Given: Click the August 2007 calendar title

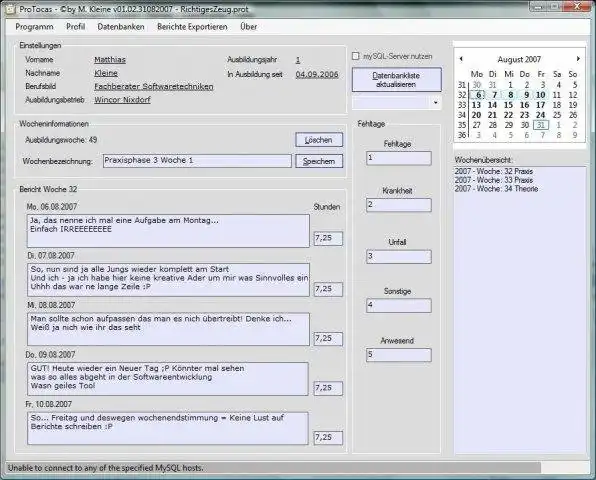Looking at the screenshot, I should click(x=519, y=59).
